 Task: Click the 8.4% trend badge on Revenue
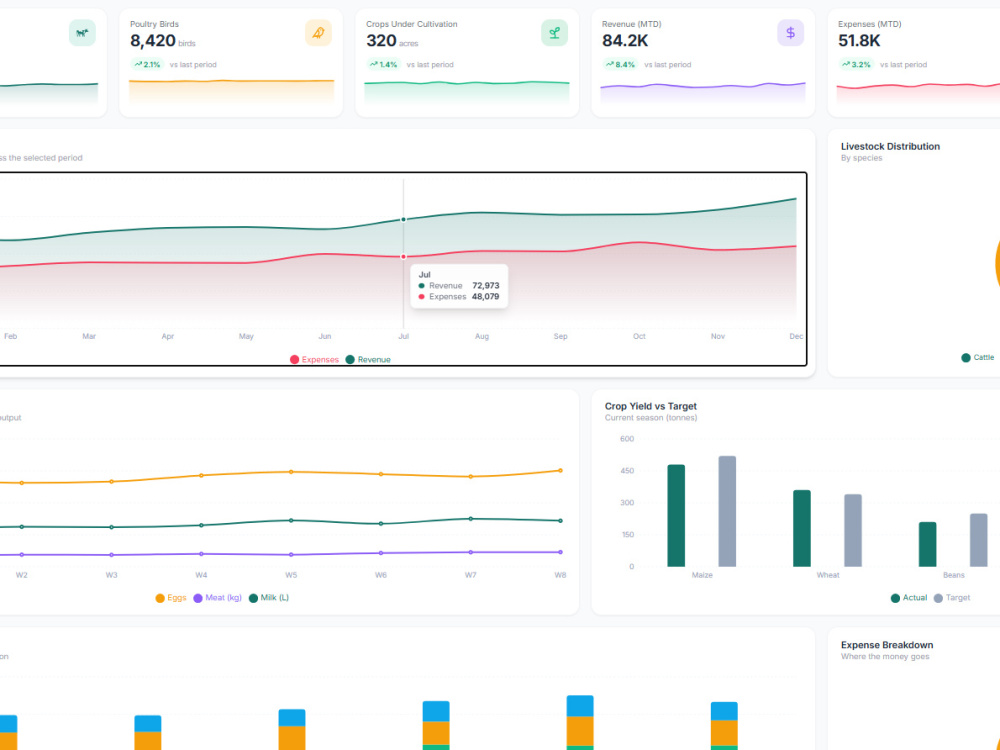point(620,64)
